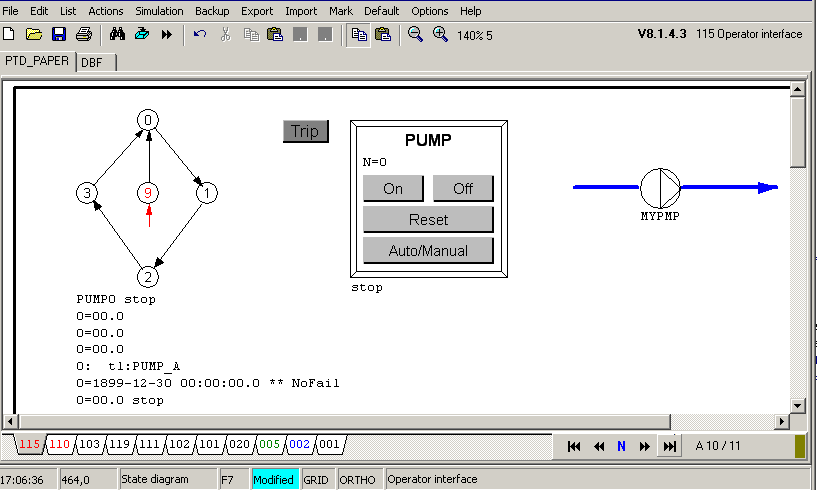
Task: Open the Default menu
Action: 381,11
